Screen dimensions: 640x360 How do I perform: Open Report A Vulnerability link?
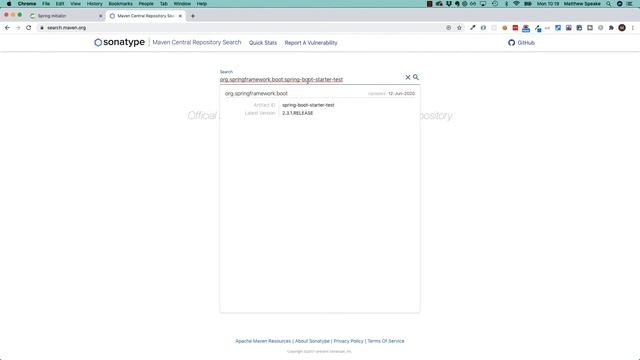pos(311,43)
